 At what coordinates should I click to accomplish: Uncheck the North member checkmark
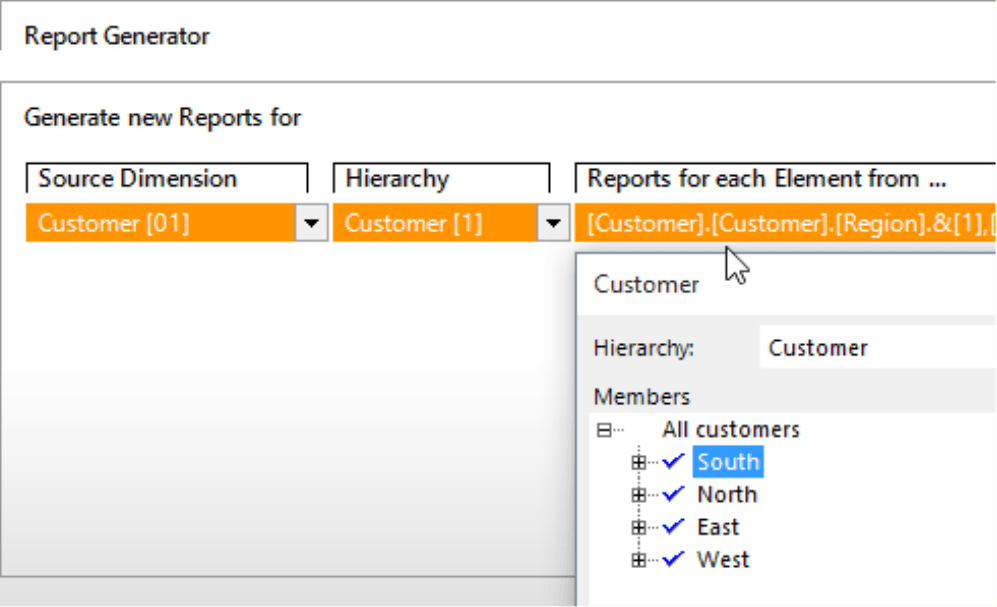[673, 494]
